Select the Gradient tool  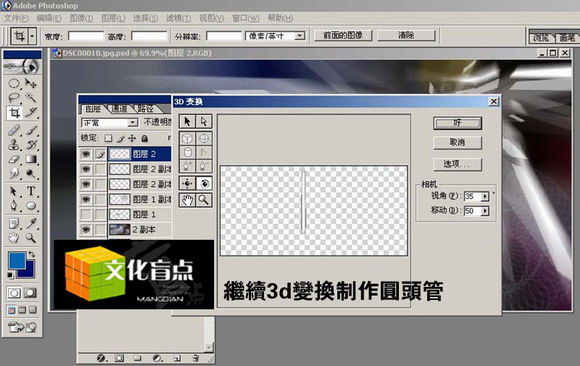coord(31,160)
